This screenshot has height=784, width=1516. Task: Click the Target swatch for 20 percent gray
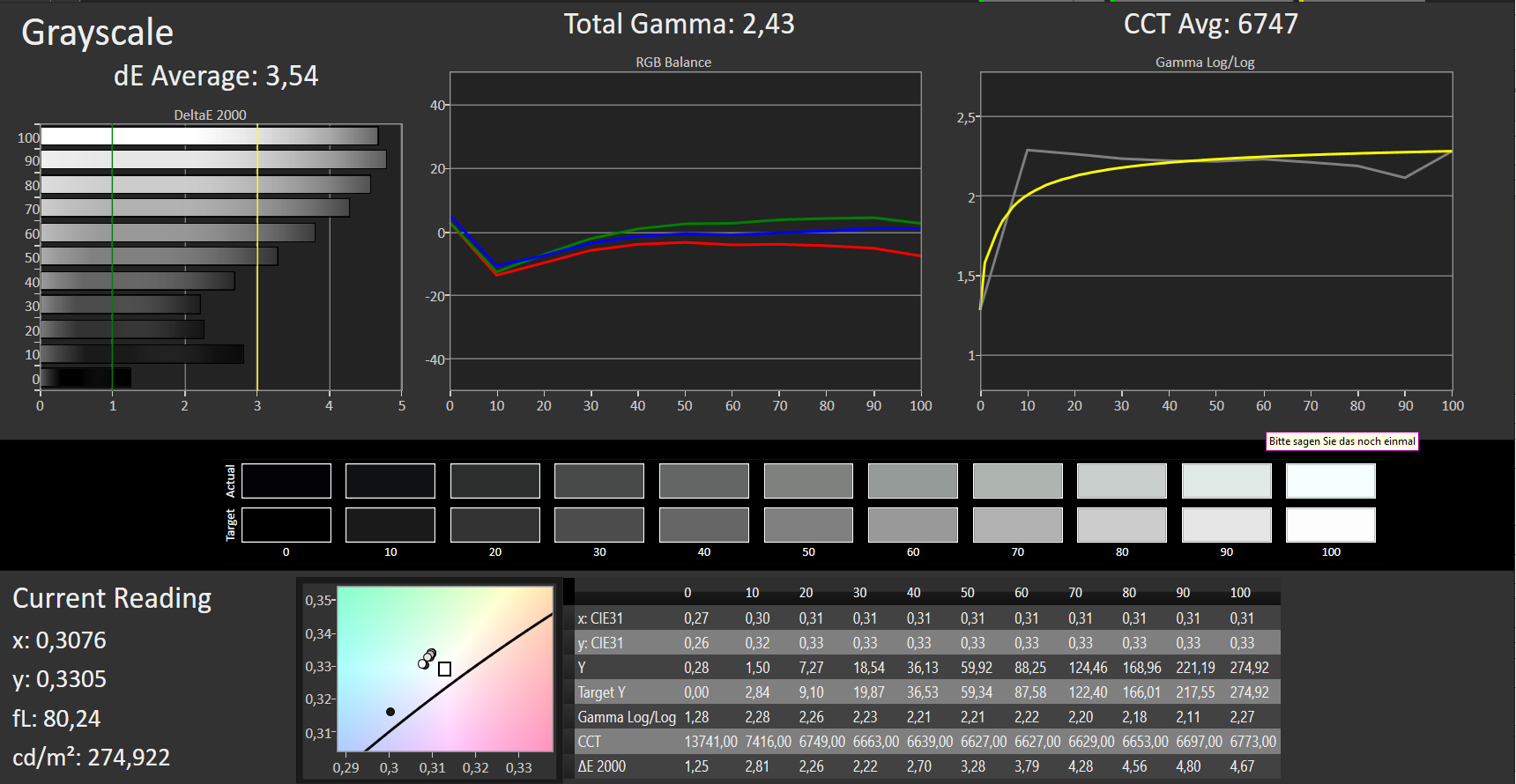(495, 525)
